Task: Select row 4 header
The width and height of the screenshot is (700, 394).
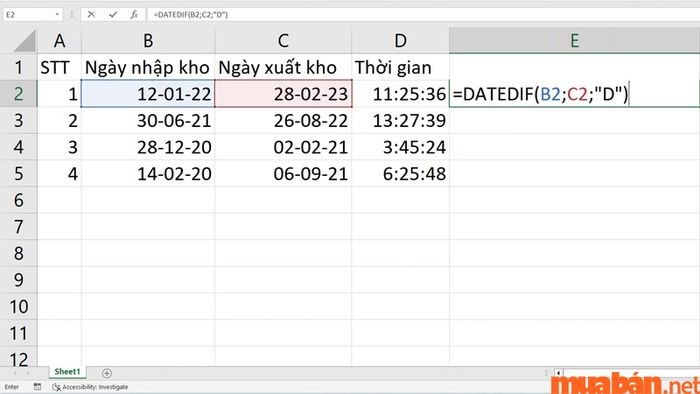Action: tap(18, 147)
